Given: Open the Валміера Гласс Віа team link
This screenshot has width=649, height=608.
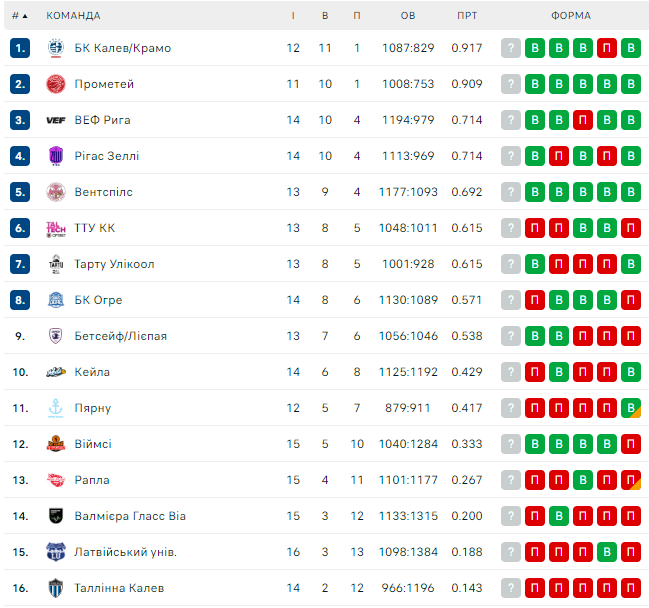Looking at the screenshot, I should pyautogui.click(x=130, y=516).
